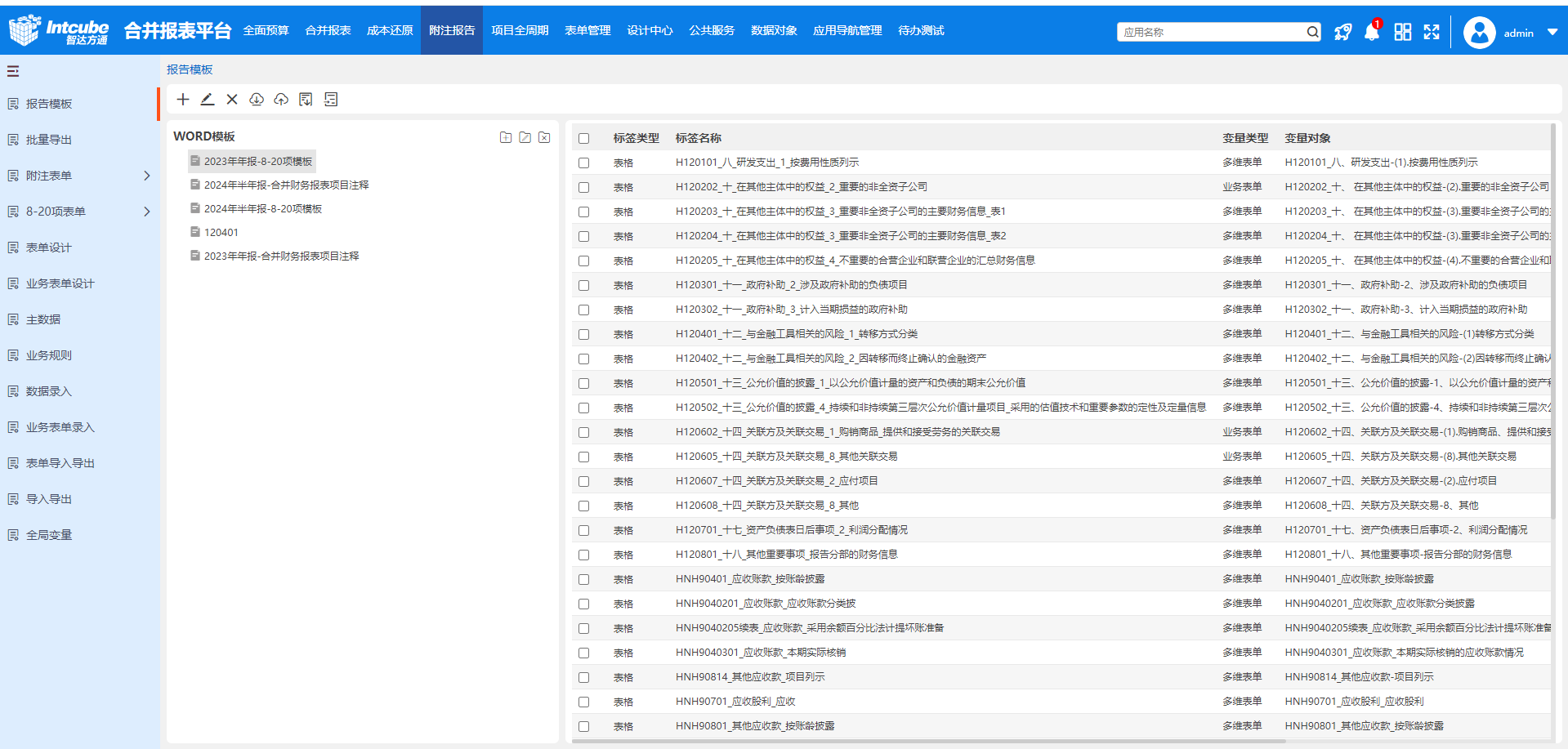The width and height of the screenshot is (1568, 749).
Task: Expand the 附注表单 sidebar submenu
Action: point(147,176)
